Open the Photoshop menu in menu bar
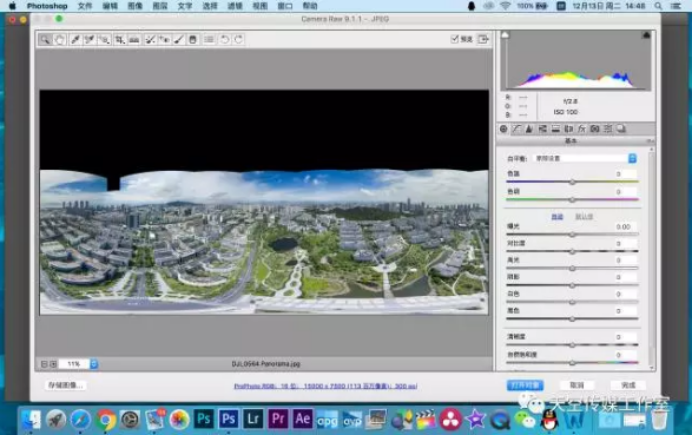The height and width of the screenshot is (436, 693). pos(46,6)
